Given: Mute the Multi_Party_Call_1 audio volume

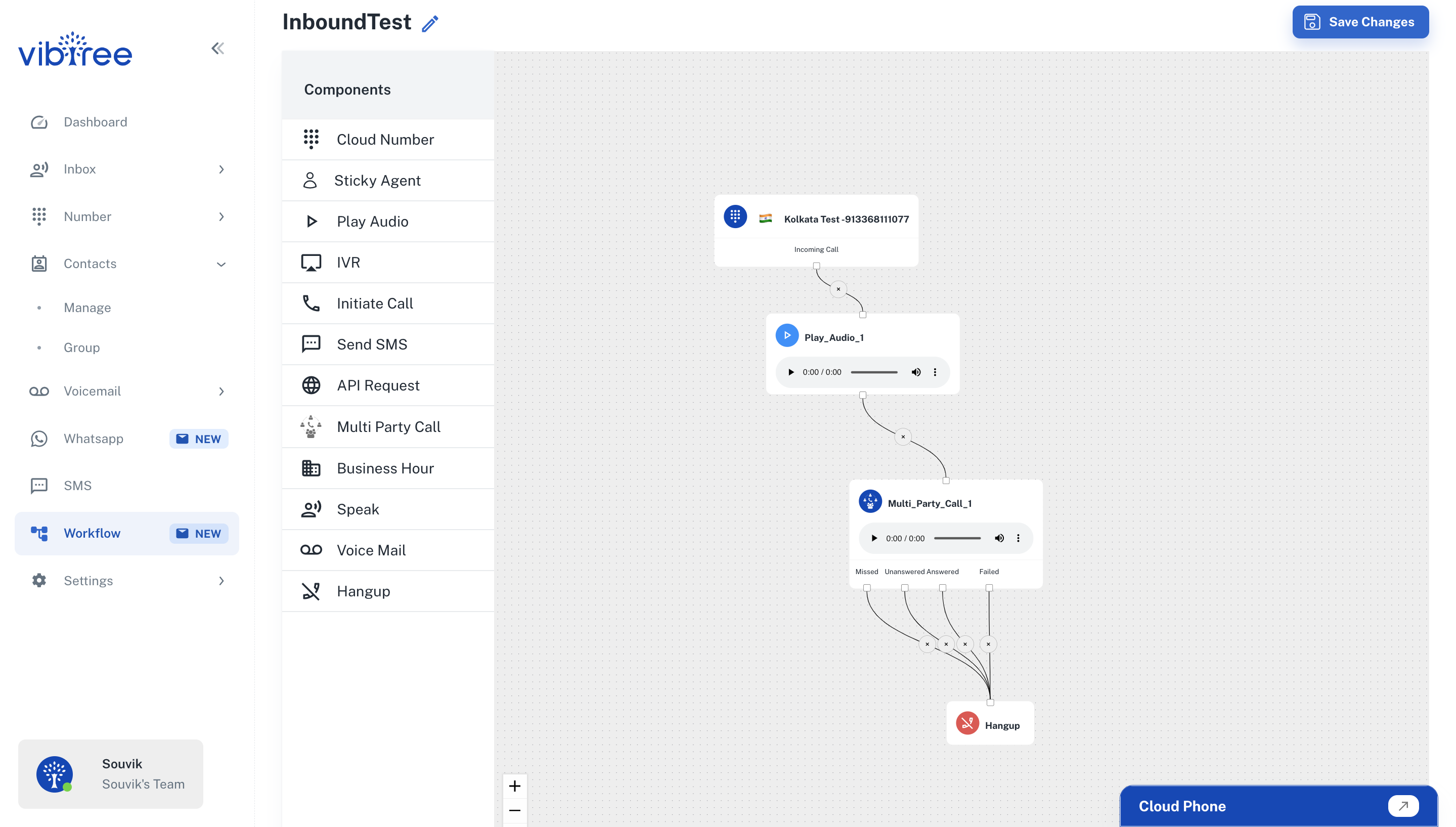Looking at the screenshot, I should [999, 538].
